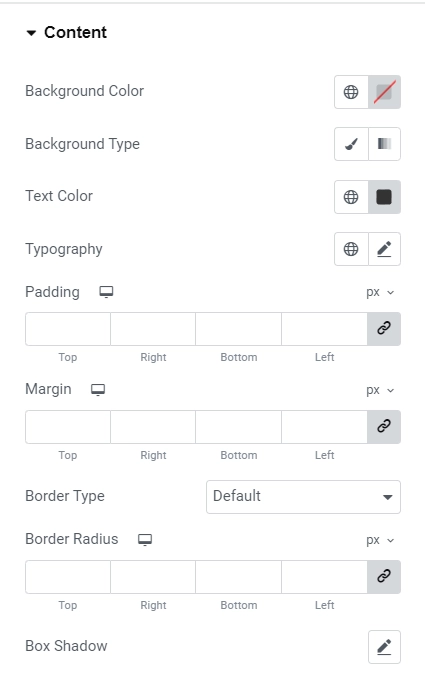Screen dimensions: 425x697
Task: Edit Typography with the pencil icon
Action: click(385, 249)
